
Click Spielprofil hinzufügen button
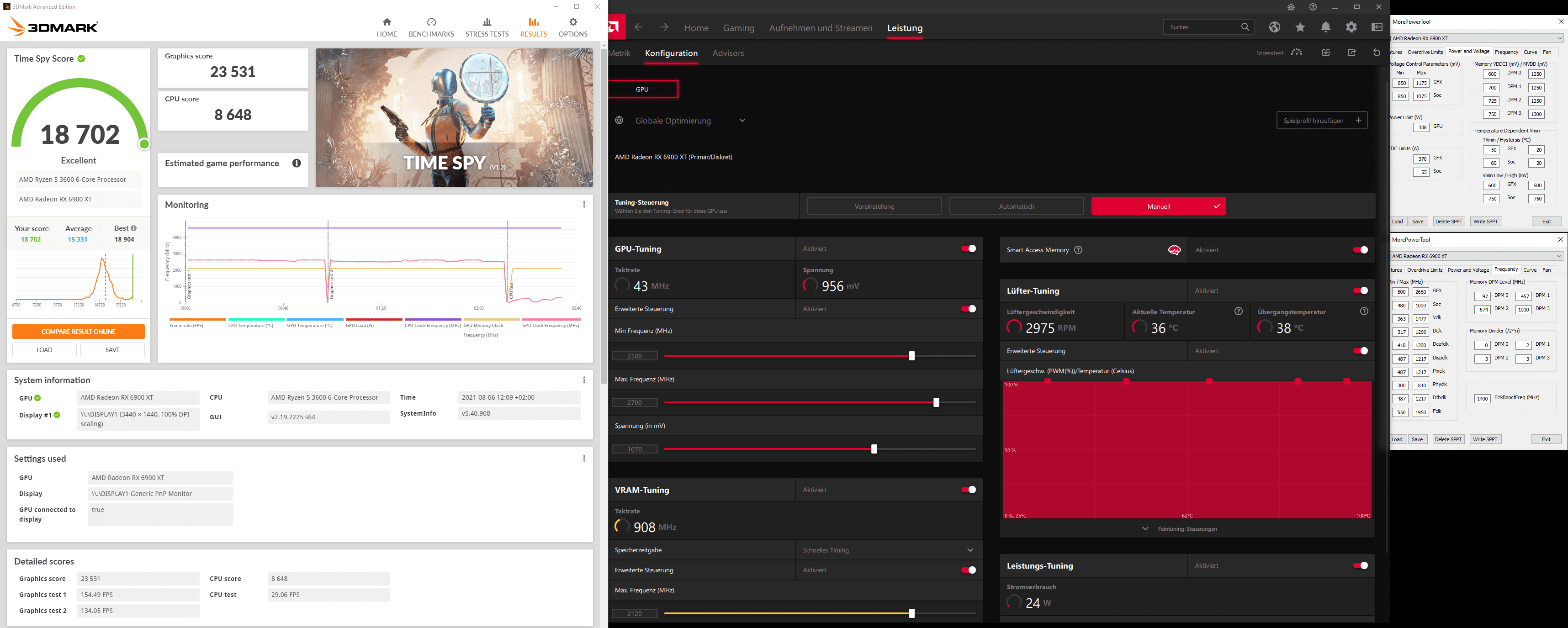(1321, 121)
